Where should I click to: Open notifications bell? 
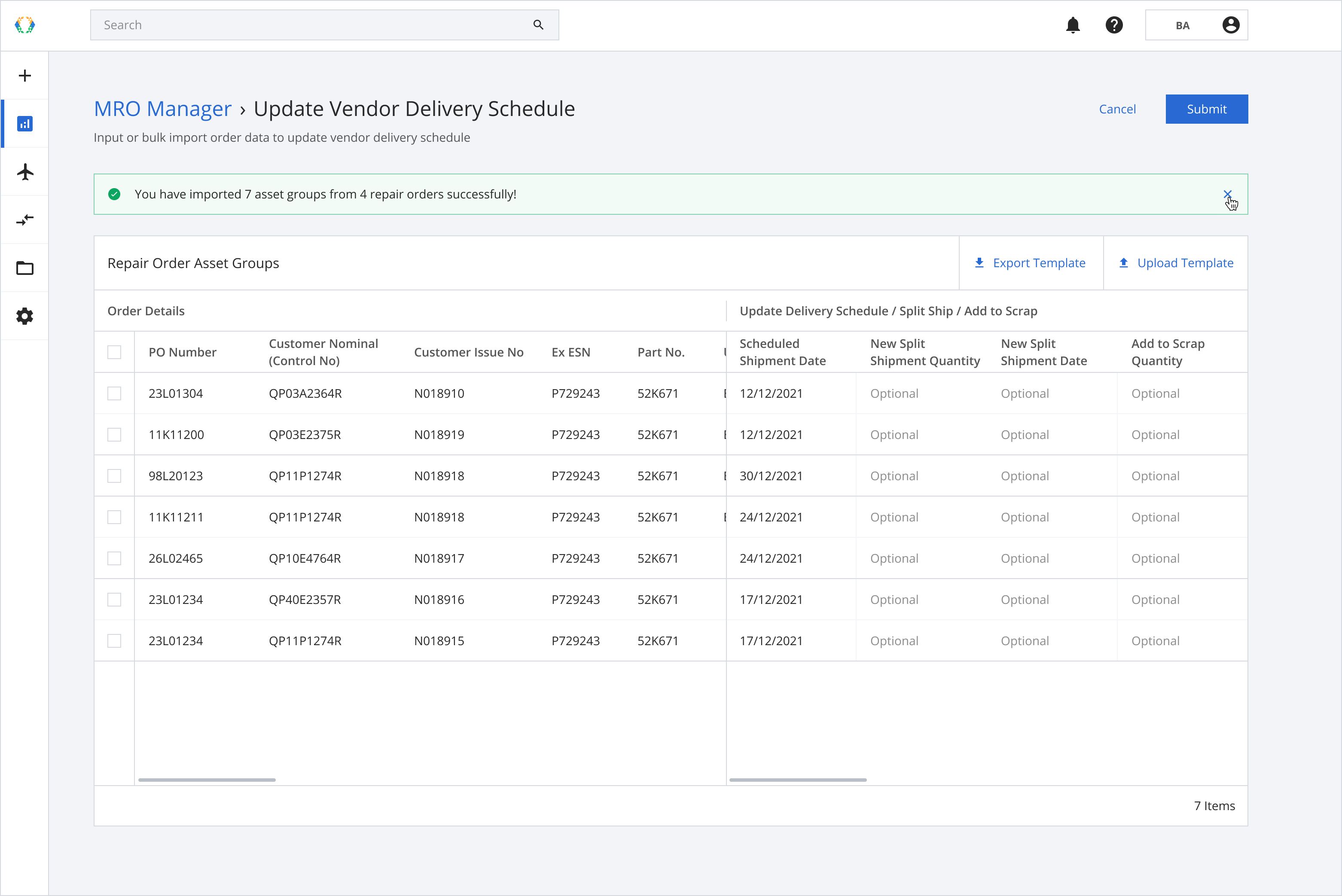click(x=1073, y=25)
